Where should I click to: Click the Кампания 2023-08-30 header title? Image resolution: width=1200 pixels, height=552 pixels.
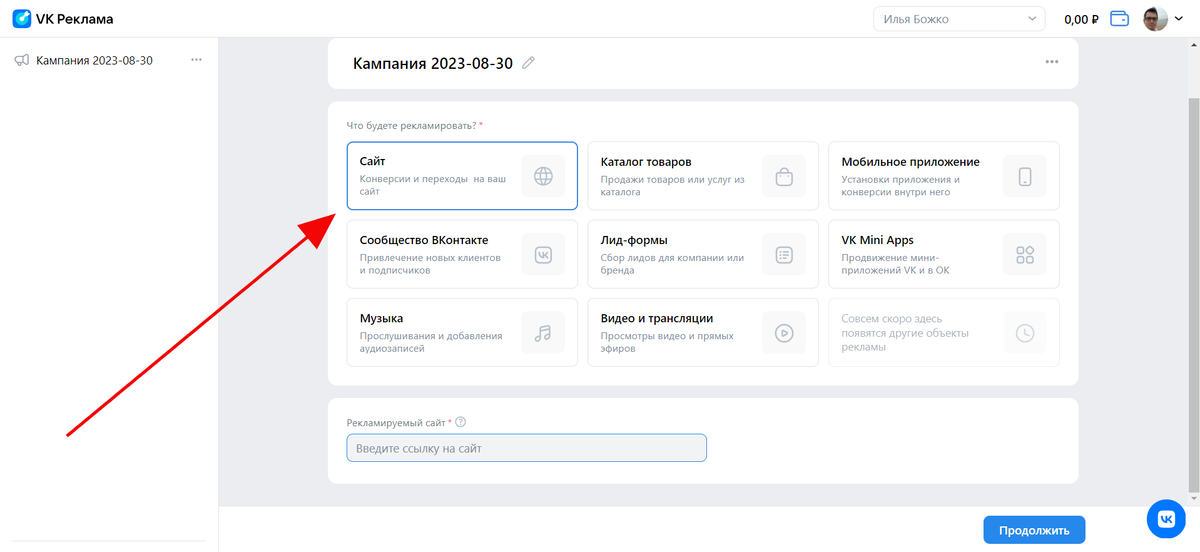point(433,63)
